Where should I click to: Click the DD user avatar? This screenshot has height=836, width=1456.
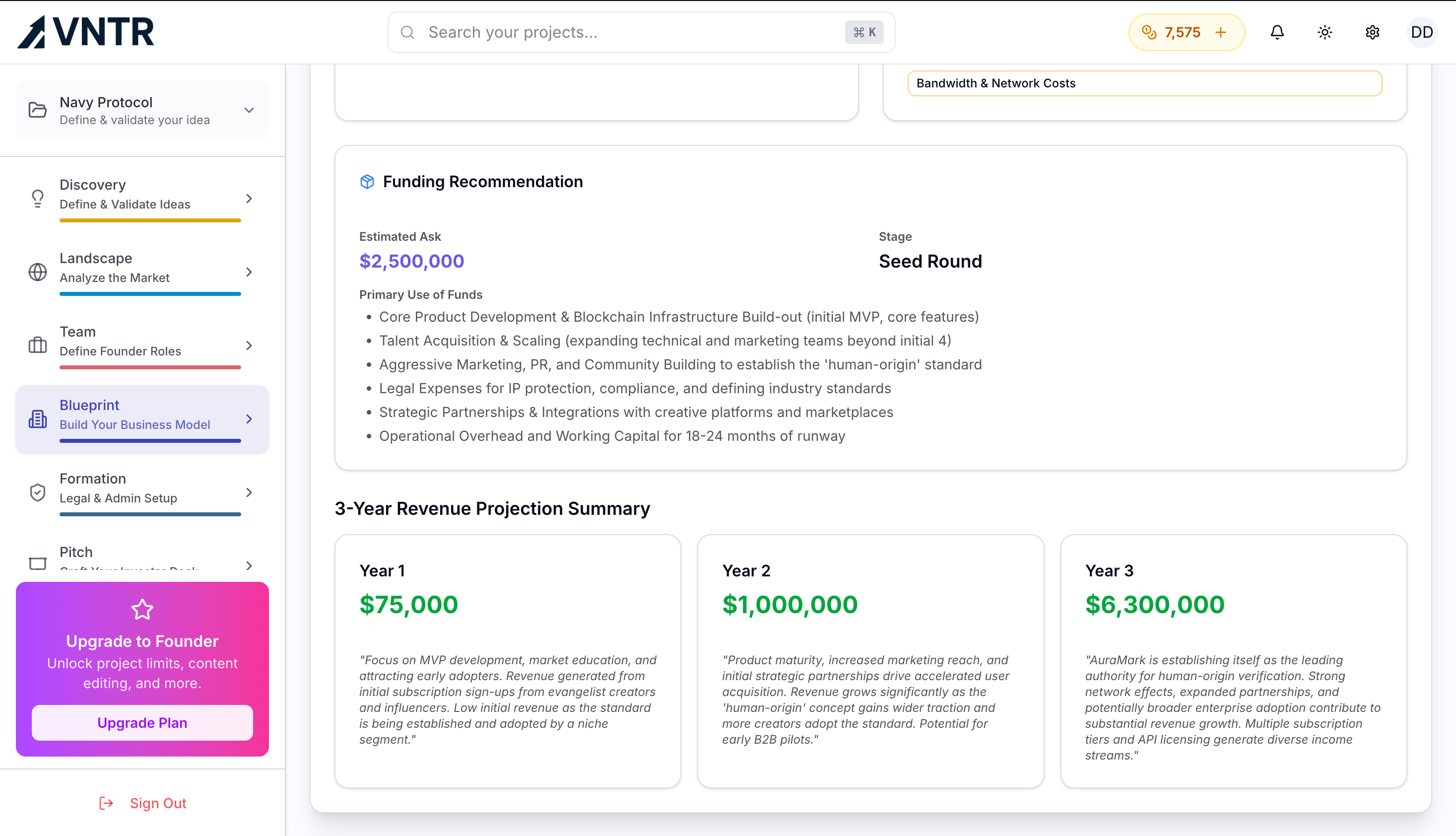coord(1422,32)
